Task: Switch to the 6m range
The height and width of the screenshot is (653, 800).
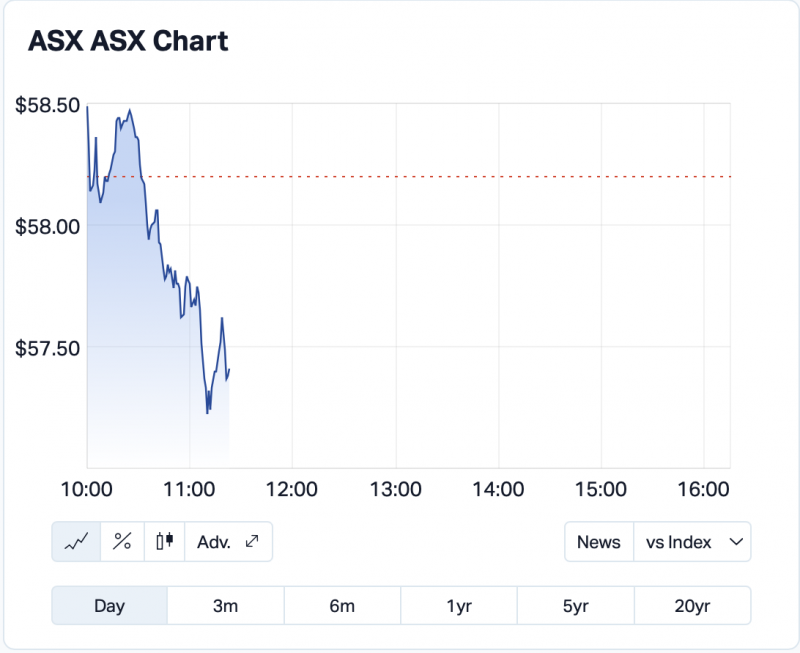Action: (x=342, y=605)
